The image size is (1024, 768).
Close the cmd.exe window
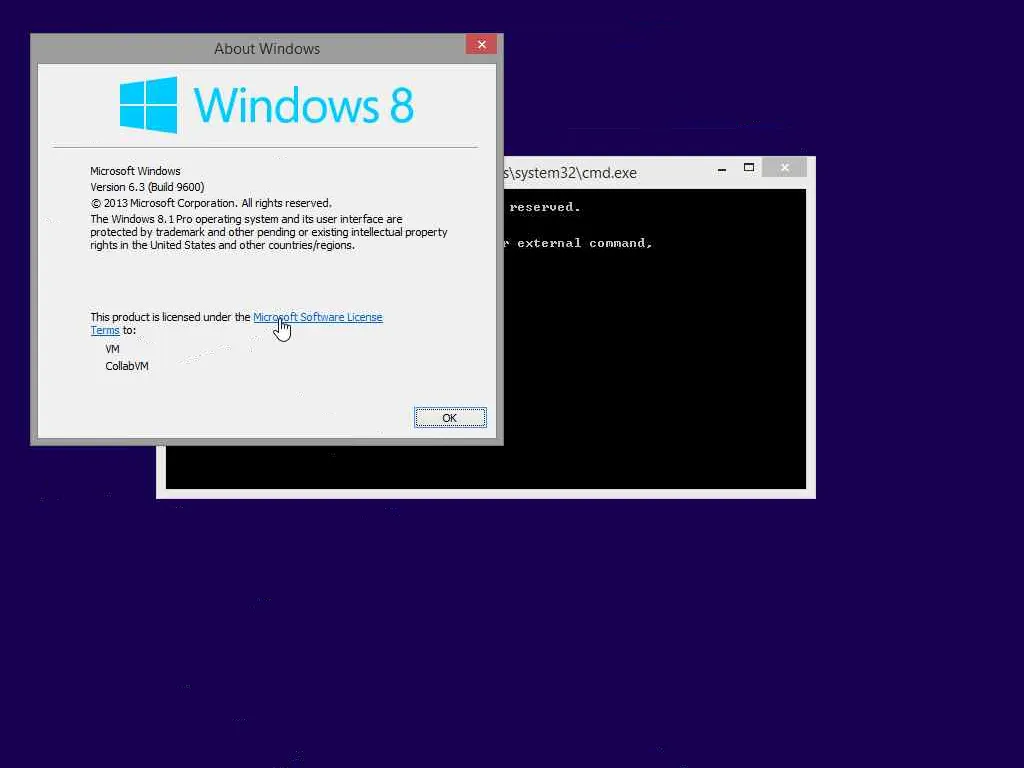784,168
